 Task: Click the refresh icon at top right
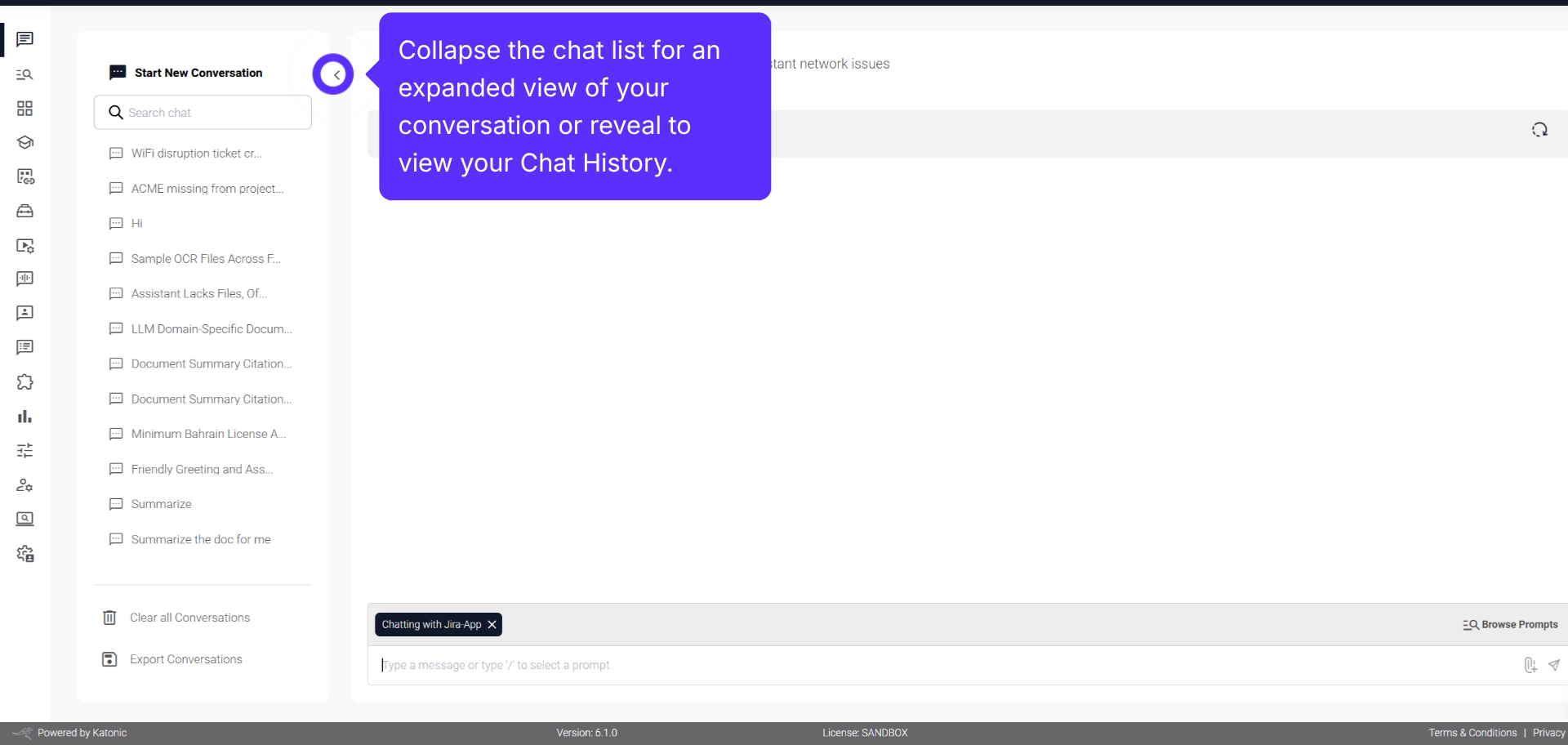coord(1539,130)
